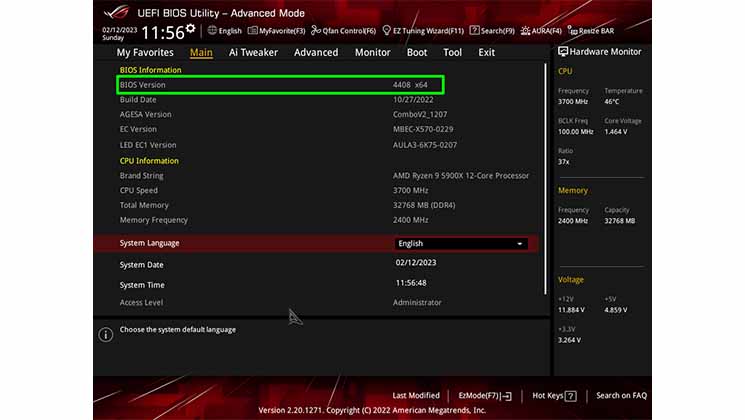Screen dimensions: 745x420
Task: Open the My Favorites tab
Action: tap(145, 52)
